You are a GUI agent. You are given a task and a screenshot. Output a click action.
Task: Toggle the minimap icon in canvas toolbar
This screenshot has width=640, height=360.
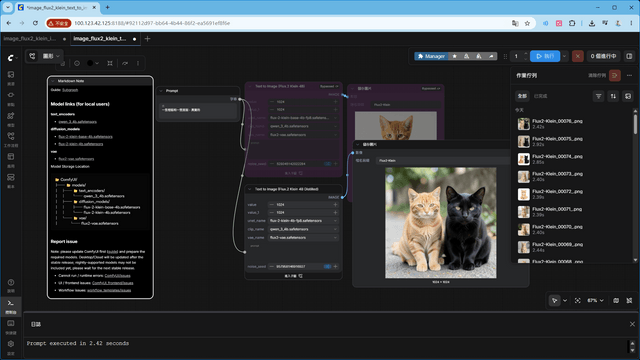pos(616,300)
